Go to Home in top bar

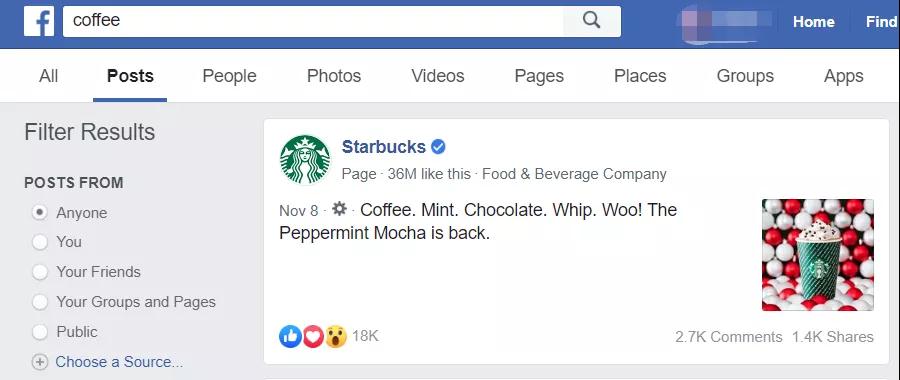coord(813,22)
